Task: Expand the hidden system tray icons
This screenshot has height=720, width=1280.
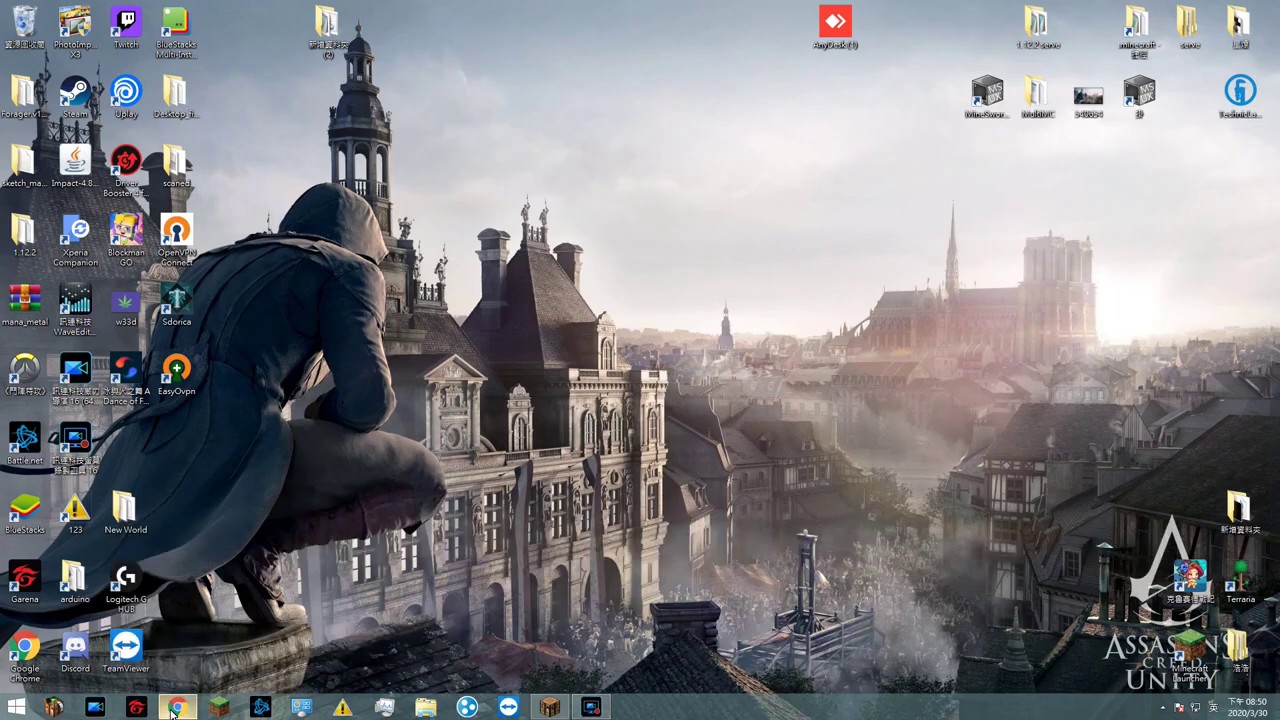Action: coord(1162,707)
